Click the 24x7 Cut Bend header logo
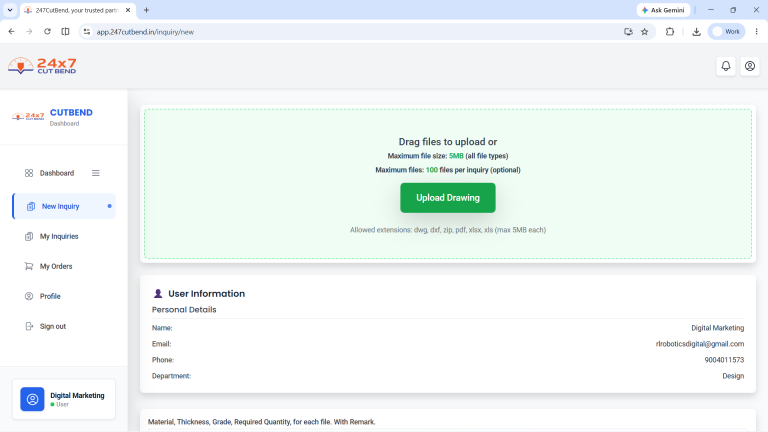 point(42,66)
